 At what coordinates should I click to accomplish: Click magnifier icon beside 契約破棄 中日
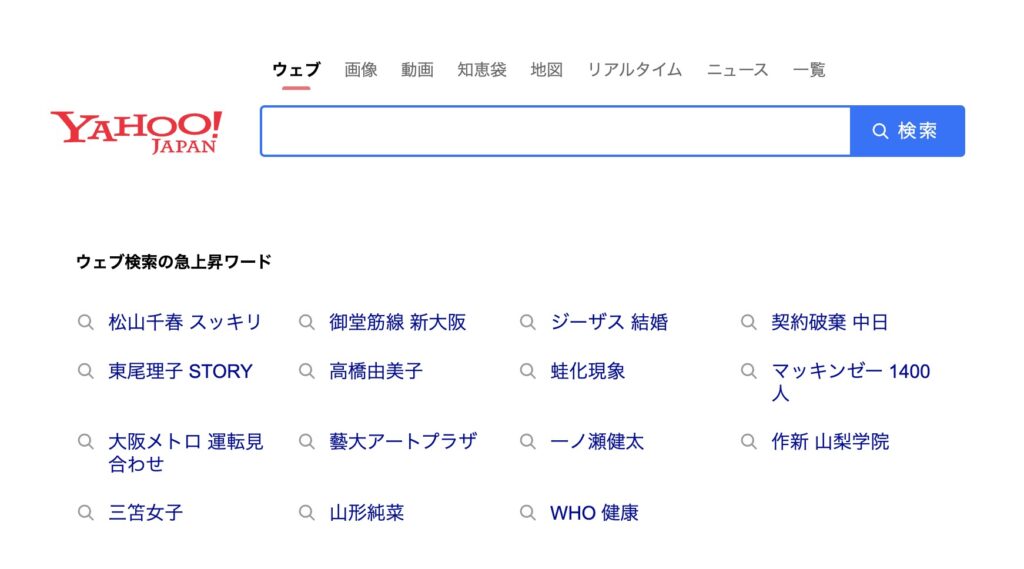pos(748,322)
